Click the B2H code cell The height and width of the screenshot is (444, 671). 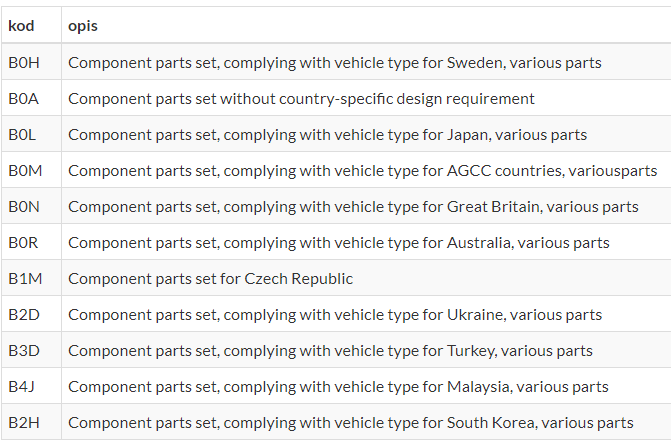point(23,422)
